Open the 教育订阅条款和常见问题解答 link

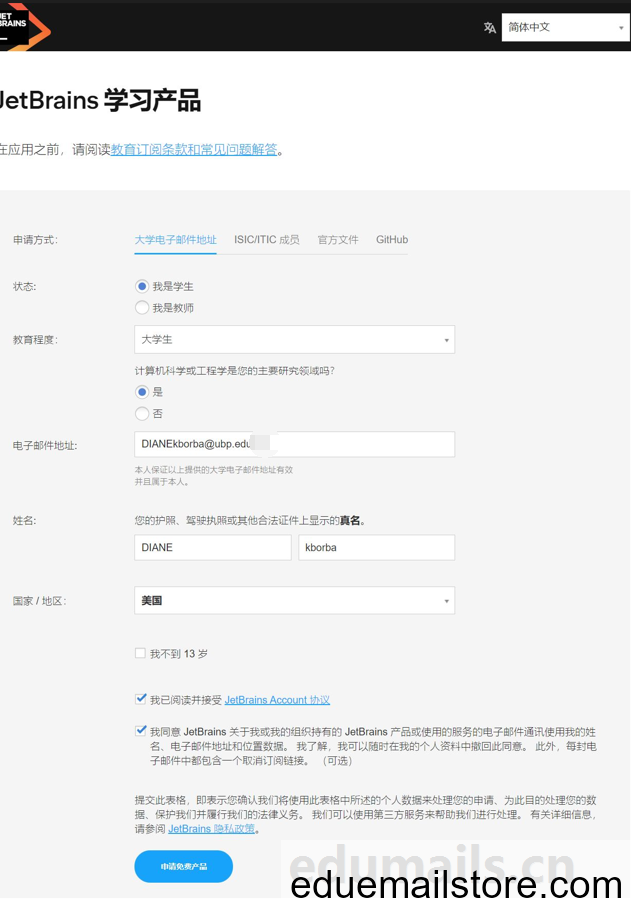194,149
